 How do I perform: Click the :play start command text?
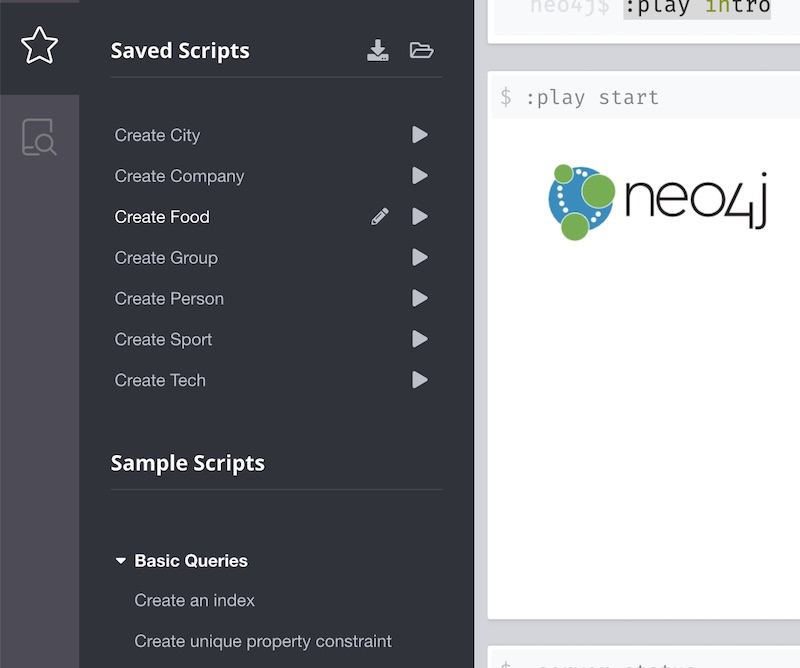[x=592, y=97]
